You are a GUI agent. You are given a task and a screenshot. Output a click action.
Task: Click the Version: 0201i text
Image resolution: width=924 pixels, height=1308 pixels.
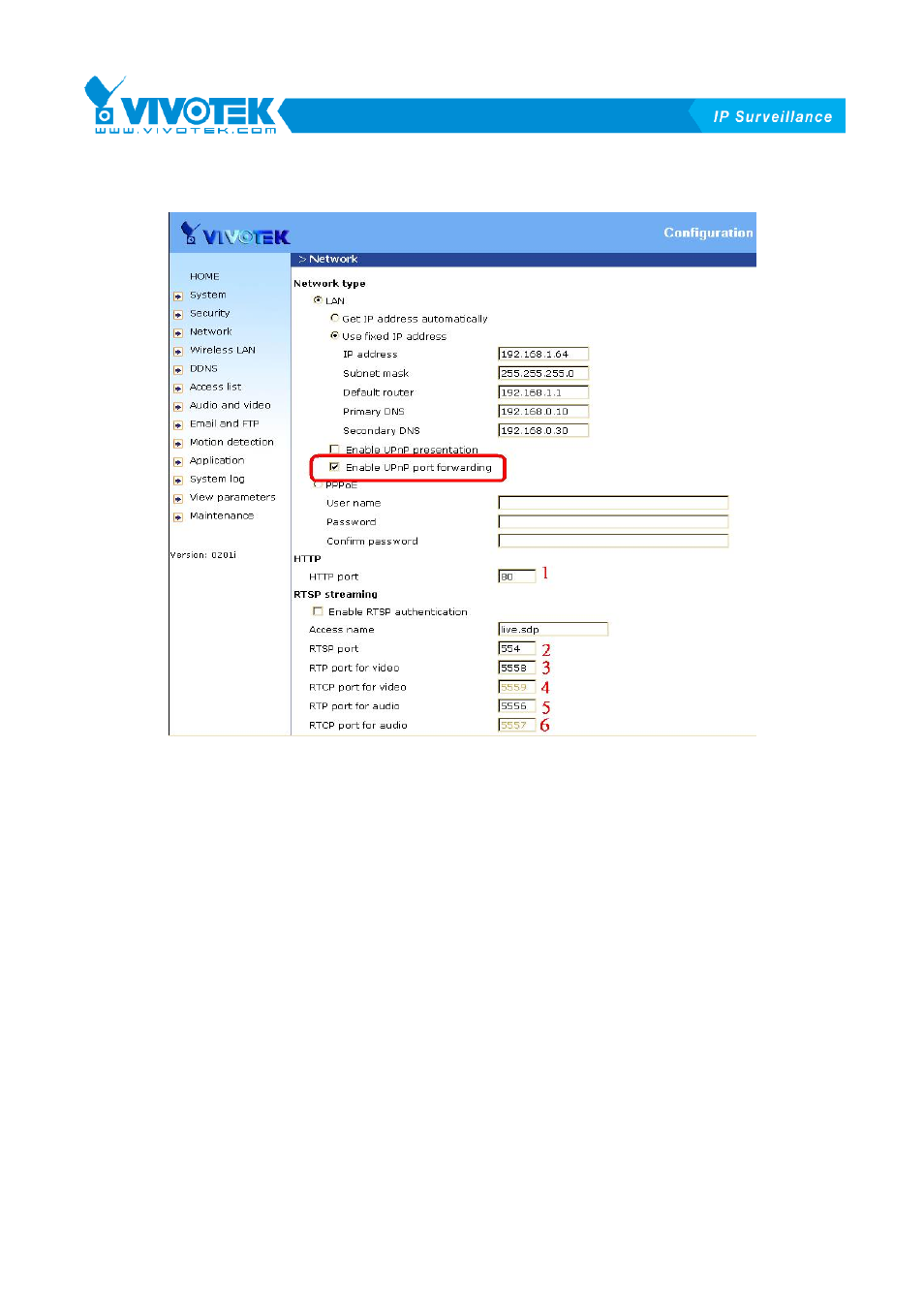pos(203,555)
